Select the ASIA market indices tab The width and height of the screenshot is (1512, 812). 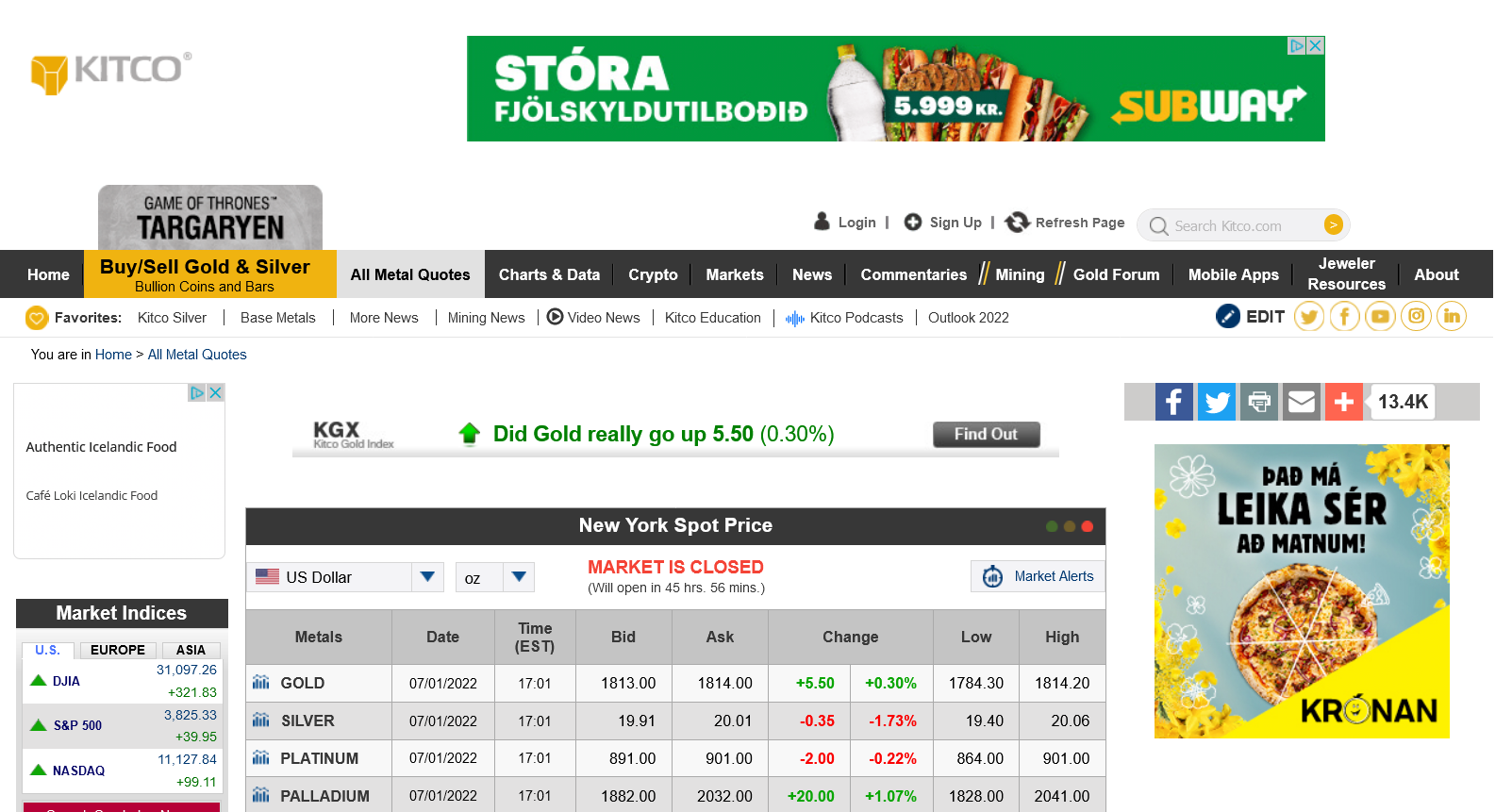click(x=191, y=650)
